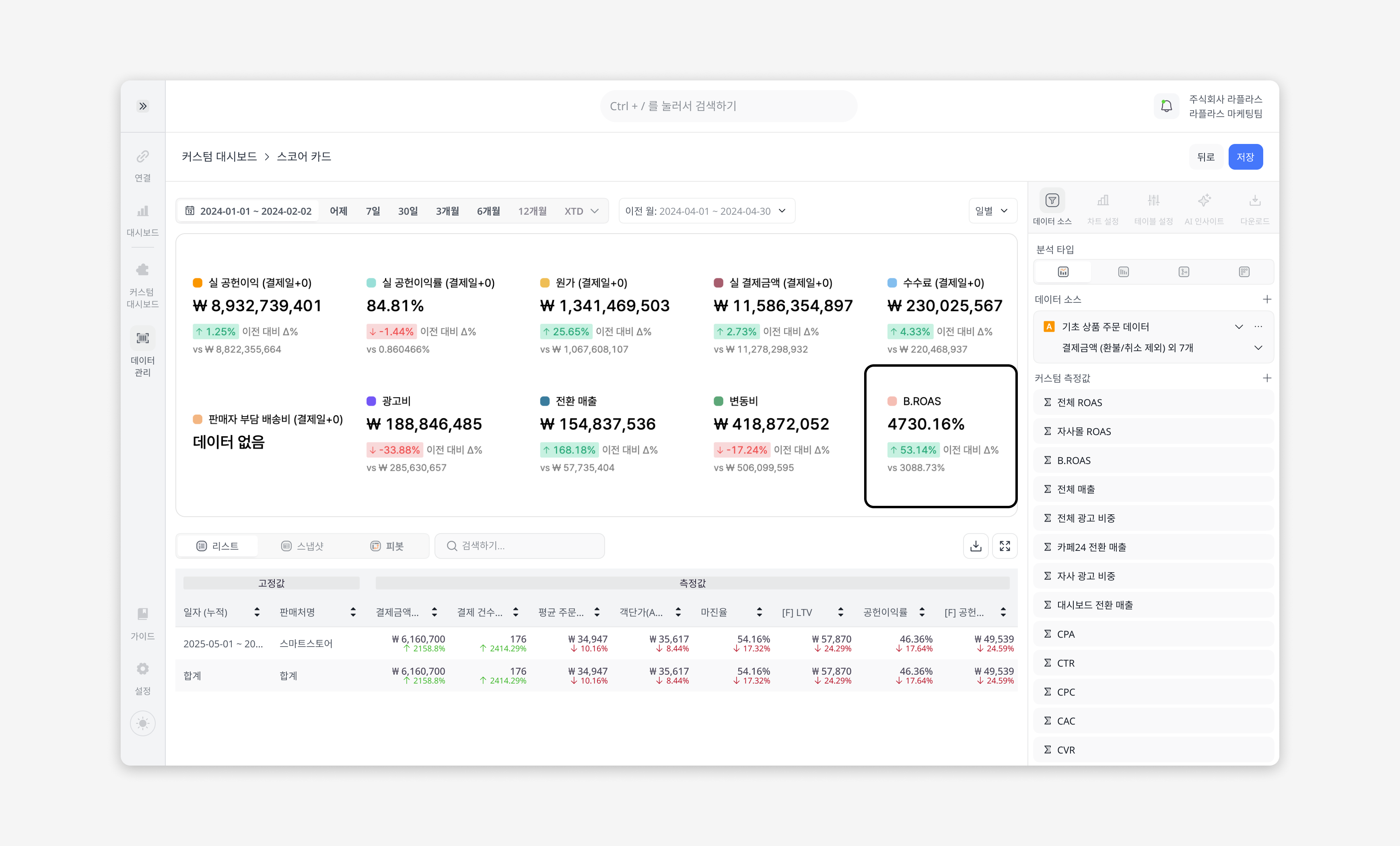The height and width of the screenshot is (846, 1400).
Task: Expand the collapsed sidebar with double chevron
Action: coord(142,106)
